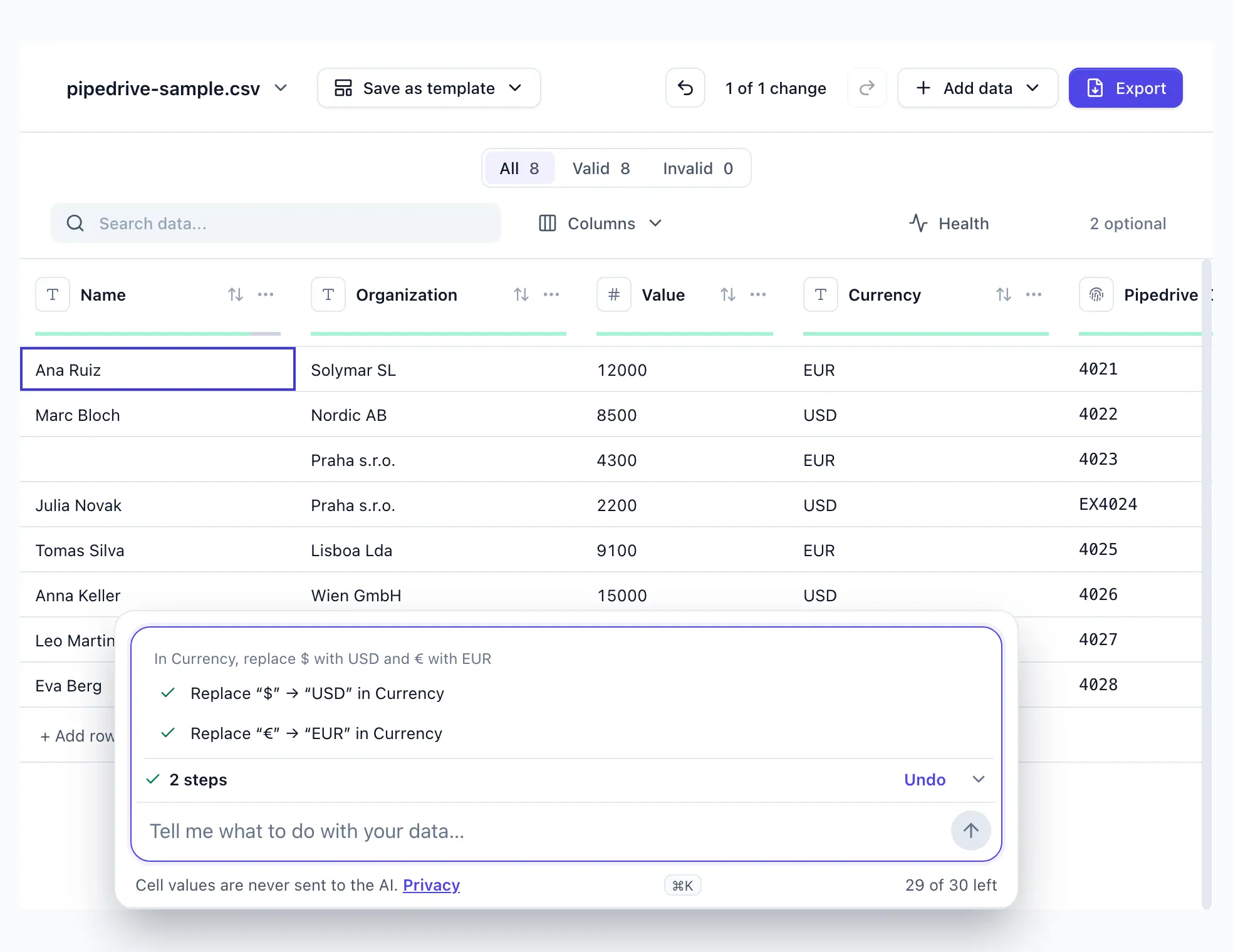Screen dimensions: 1233x952
Task: Sort the Value column
Action: click(728, 294)
